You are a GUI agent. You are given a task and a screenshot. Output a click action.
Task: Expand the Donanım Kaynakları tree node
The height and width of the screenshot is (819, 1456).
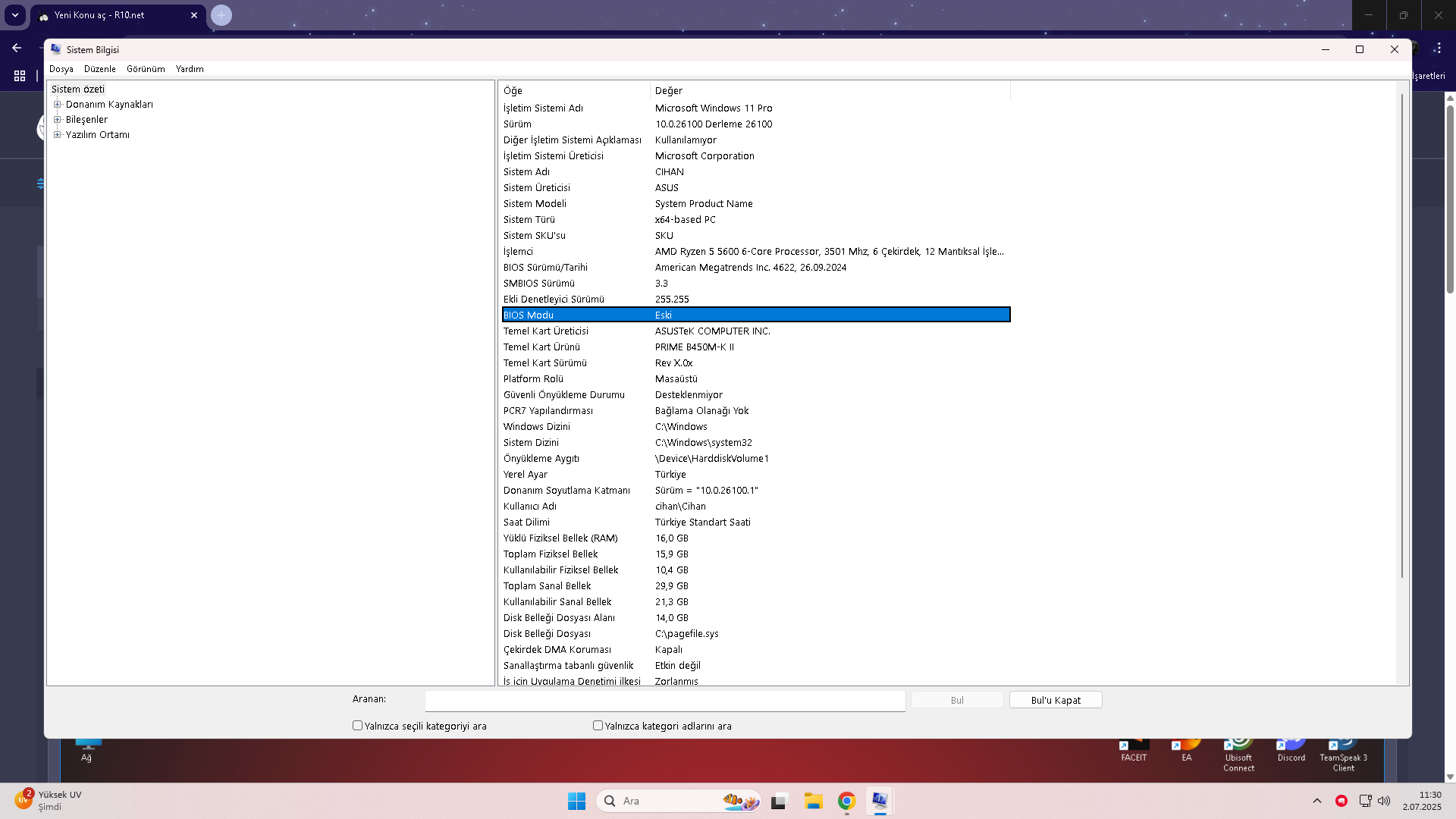(x=57, y=105)
